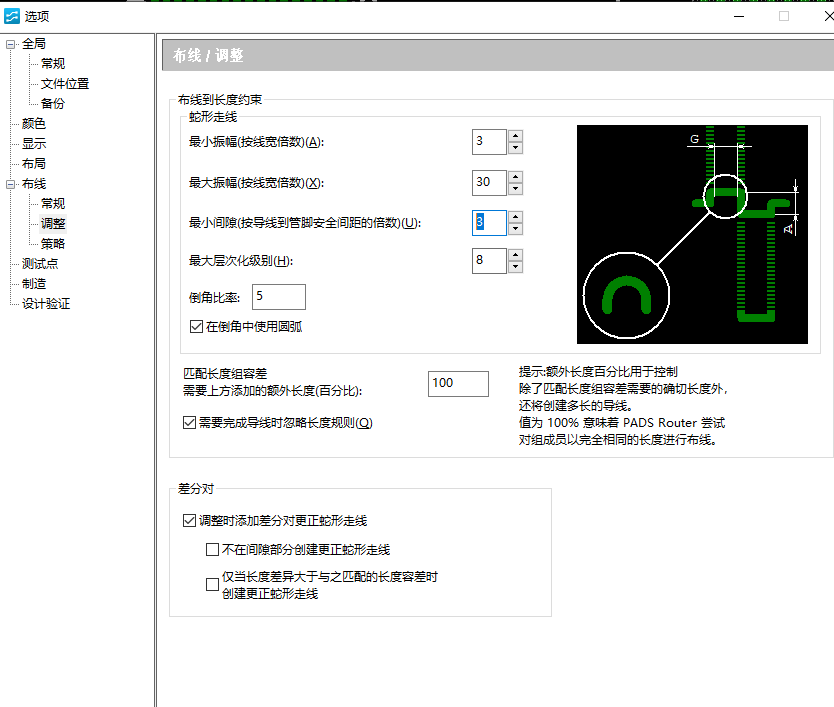Viewport: 834px width, 707px height.
Task: Disable 调整时添加差分对更正蛇形走线 checkbox
Action: pos(190,521)
